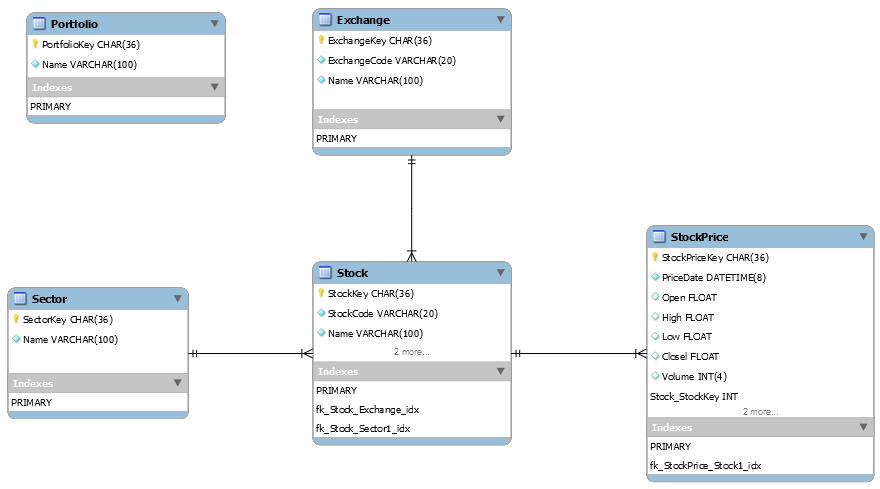The image size is (880, 489).
Task: Click the hollow diamond beside Closel FLOAT
Action: pos(655,356)
